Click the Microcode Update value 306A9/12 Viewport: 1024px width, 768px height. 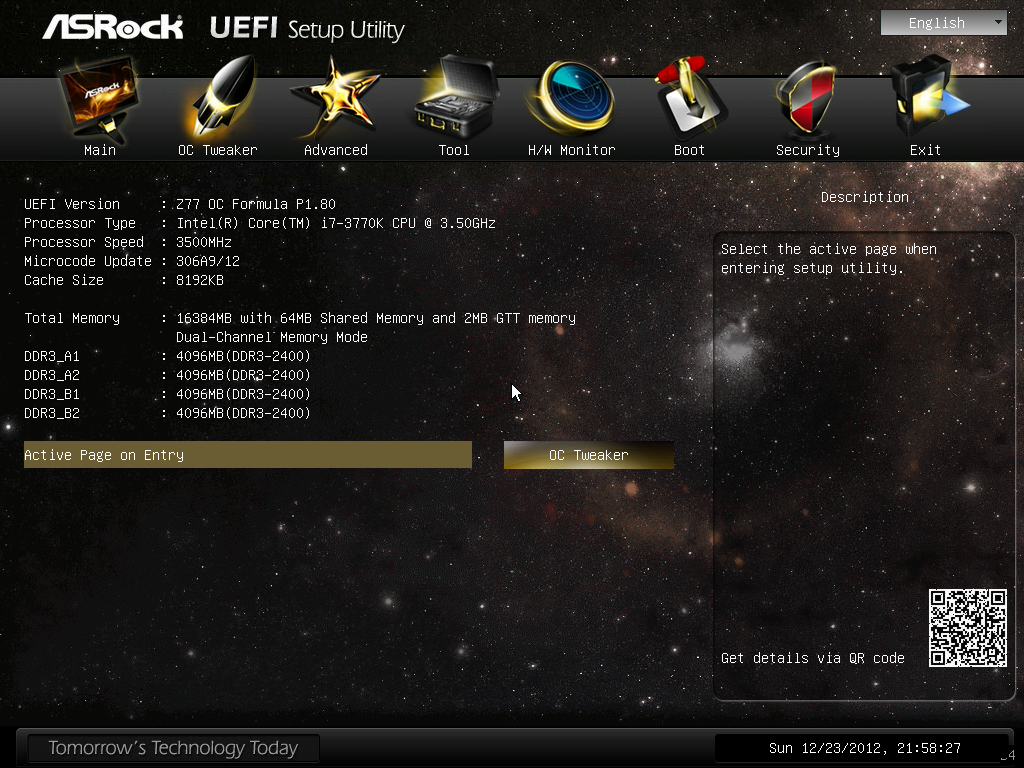[x=208, y=261]
